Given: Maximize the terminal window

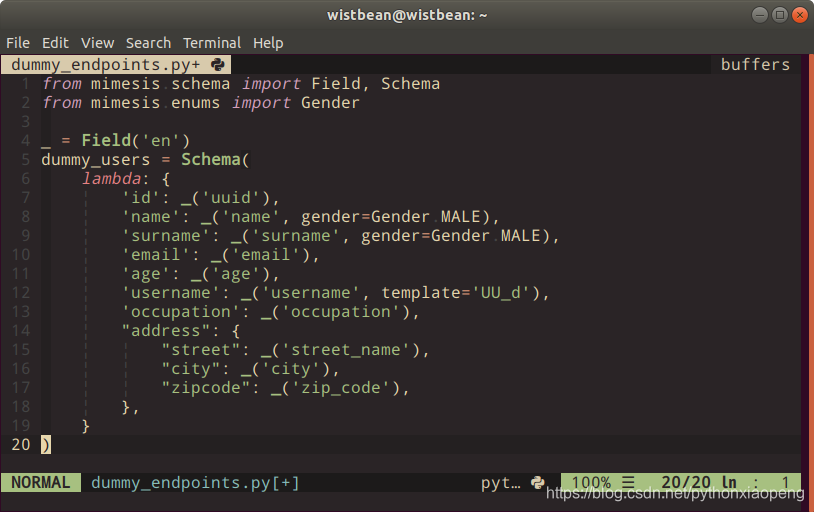Looking at the screenshot, I should pos(780,15).
